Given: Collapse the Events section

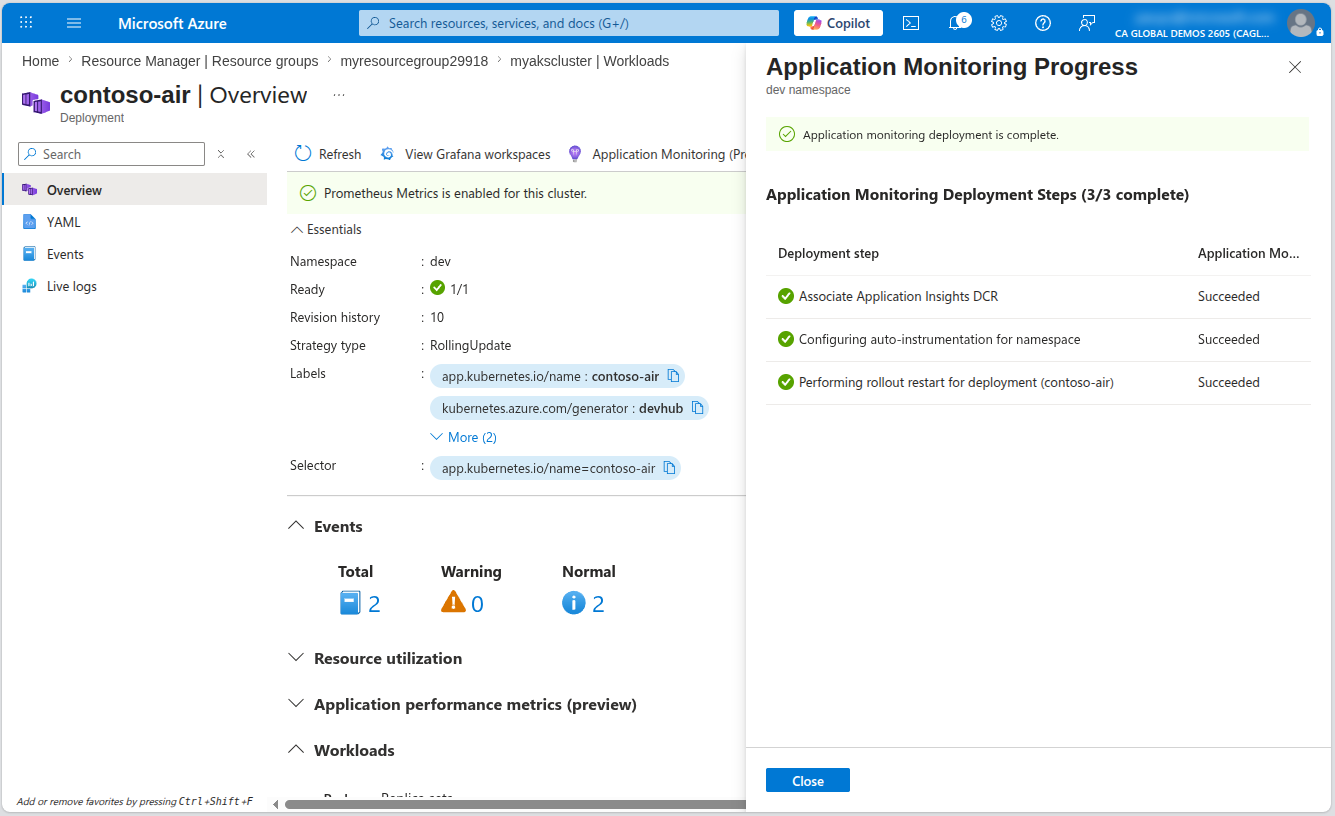Looking at the screenshot, I should pyautogui.click(x=326, y=526).
